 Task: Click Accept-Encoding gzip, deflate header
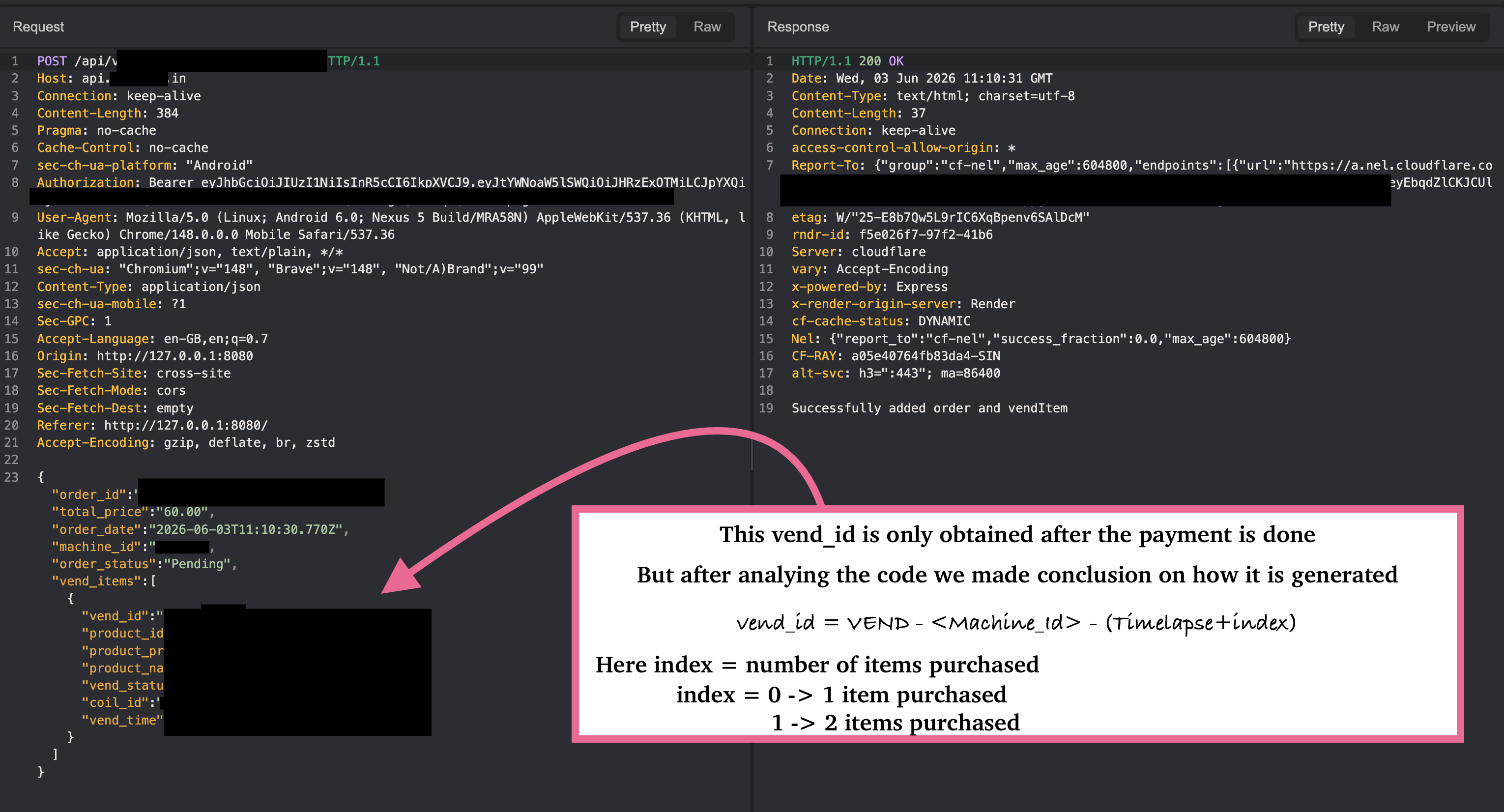186,442
